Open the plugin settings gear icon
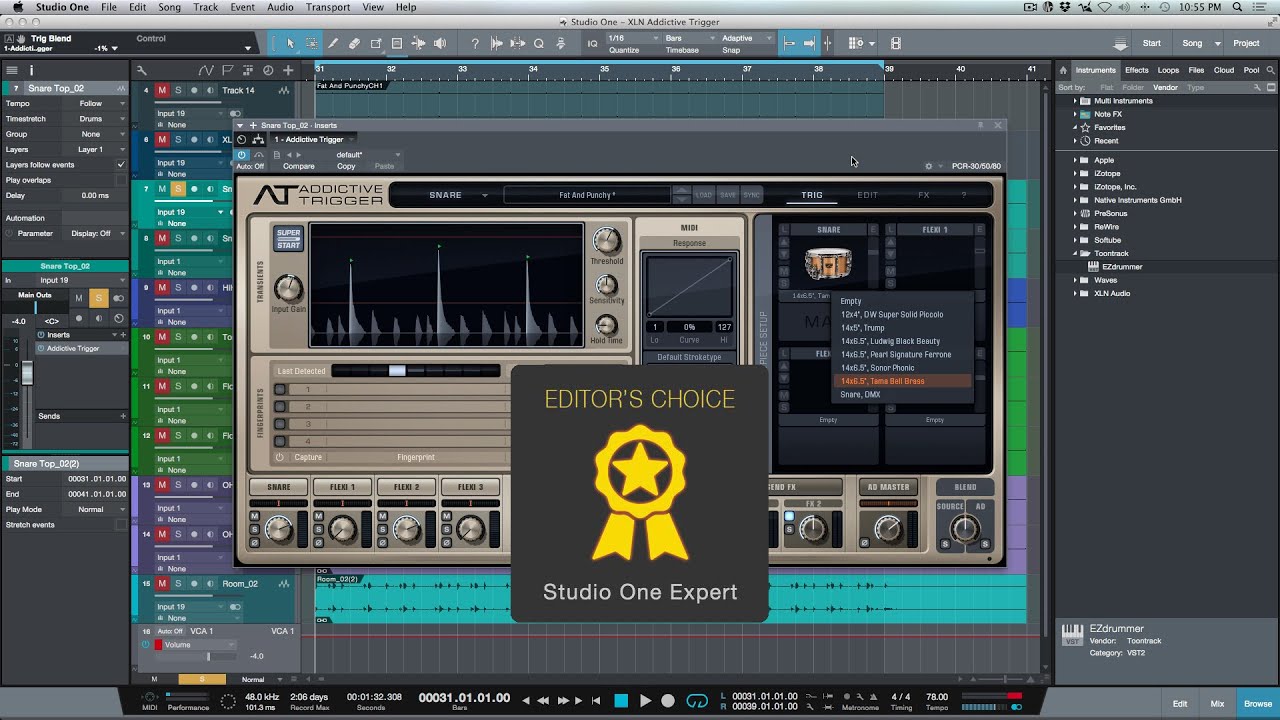Viewport: 1280px width, 720px height. [x=928, y=166]
